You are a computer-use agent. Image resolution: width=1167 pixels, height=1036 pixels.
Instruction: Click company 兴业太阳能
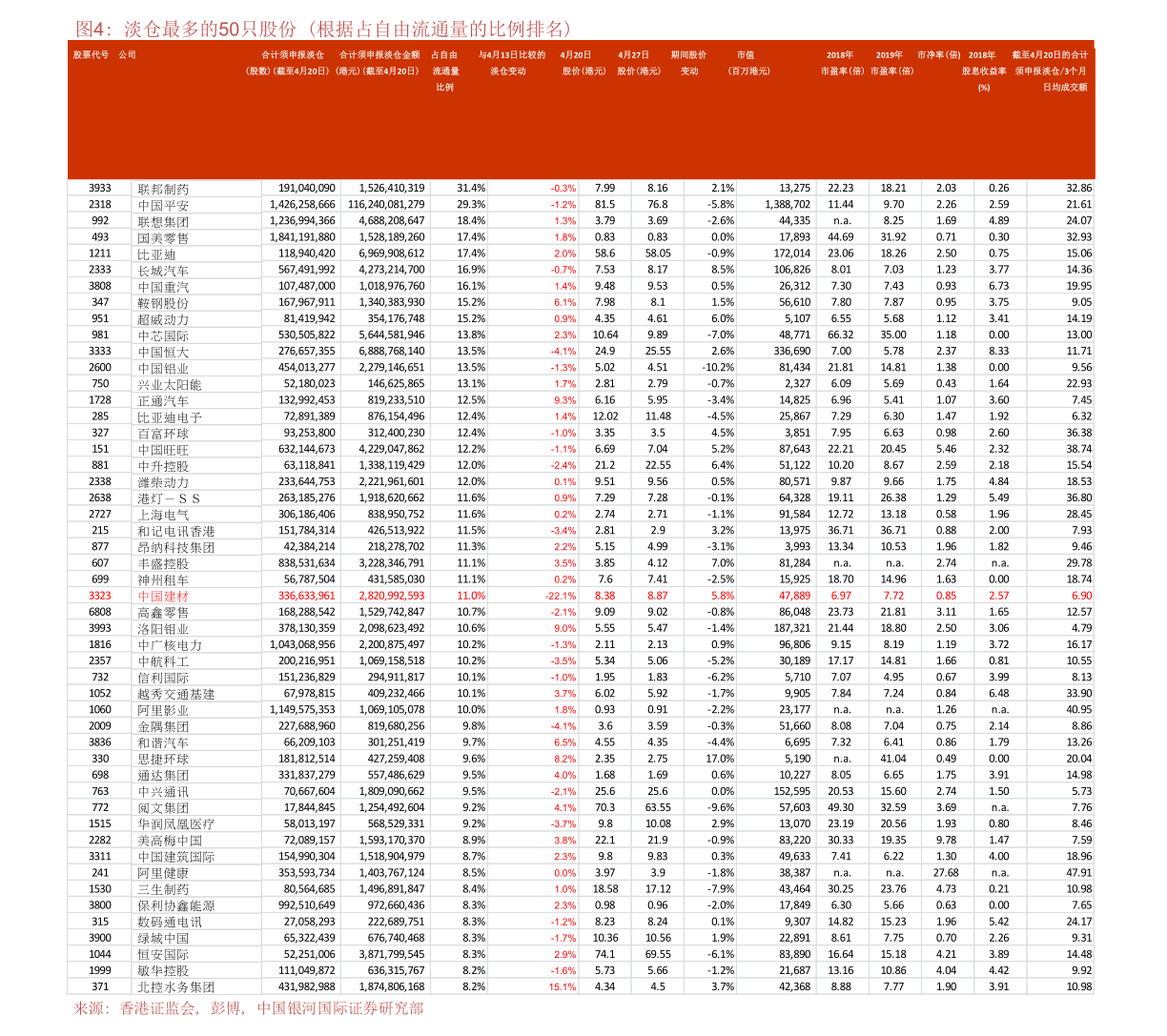pyautogui.click(x=170, y=384)
